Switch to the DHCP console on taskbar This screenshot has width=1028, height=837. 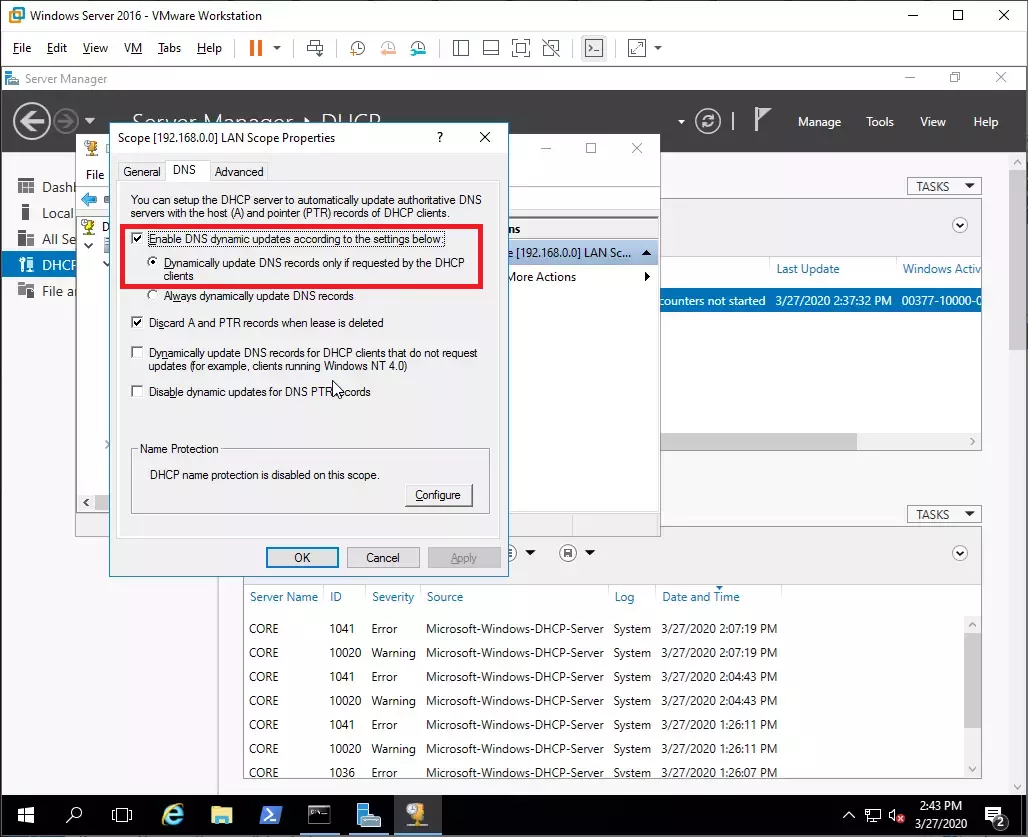coord(418,815)
